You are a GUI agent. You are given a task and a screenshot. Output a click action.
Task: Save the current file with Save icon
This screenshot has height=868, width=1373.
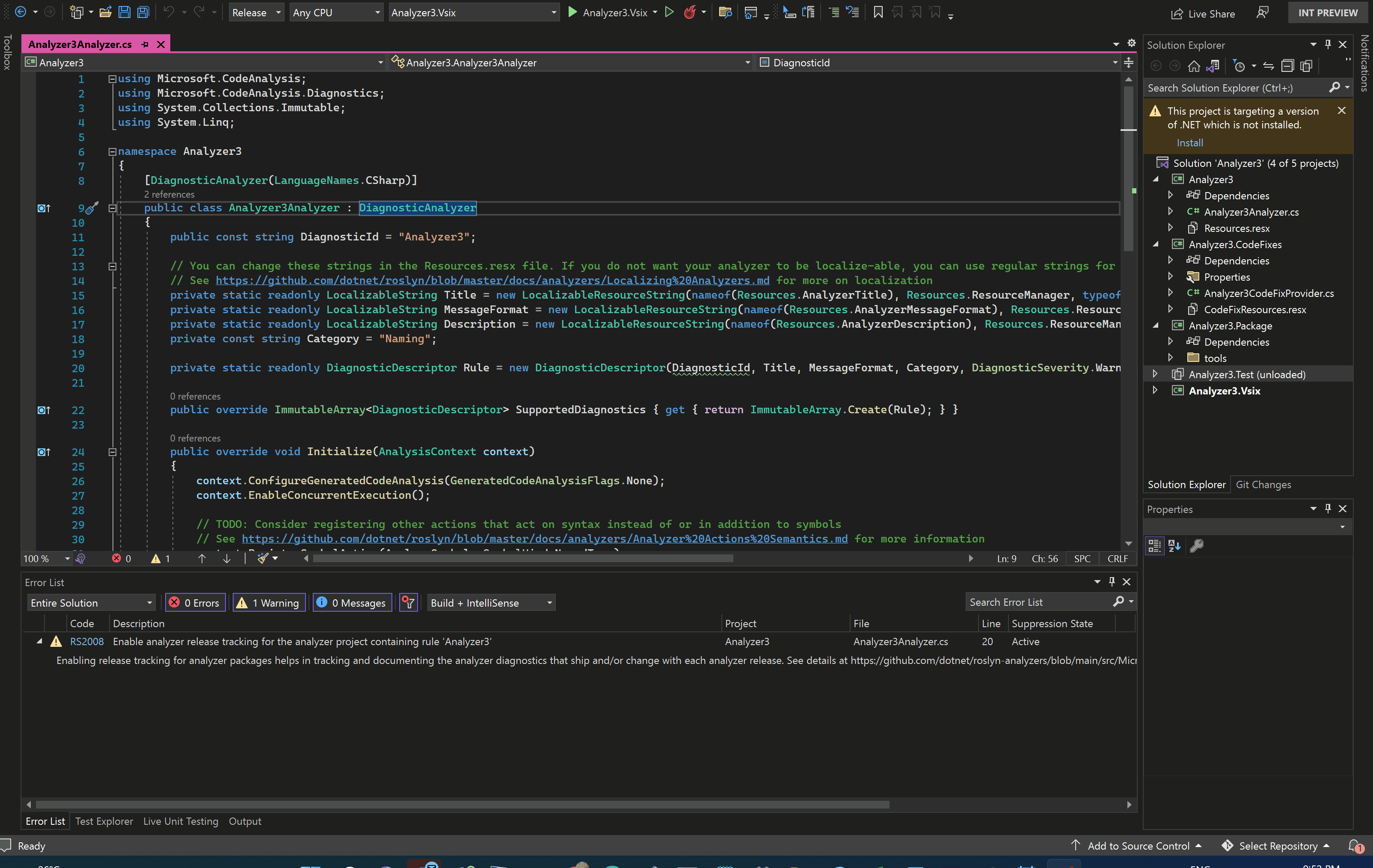point(125,12)
